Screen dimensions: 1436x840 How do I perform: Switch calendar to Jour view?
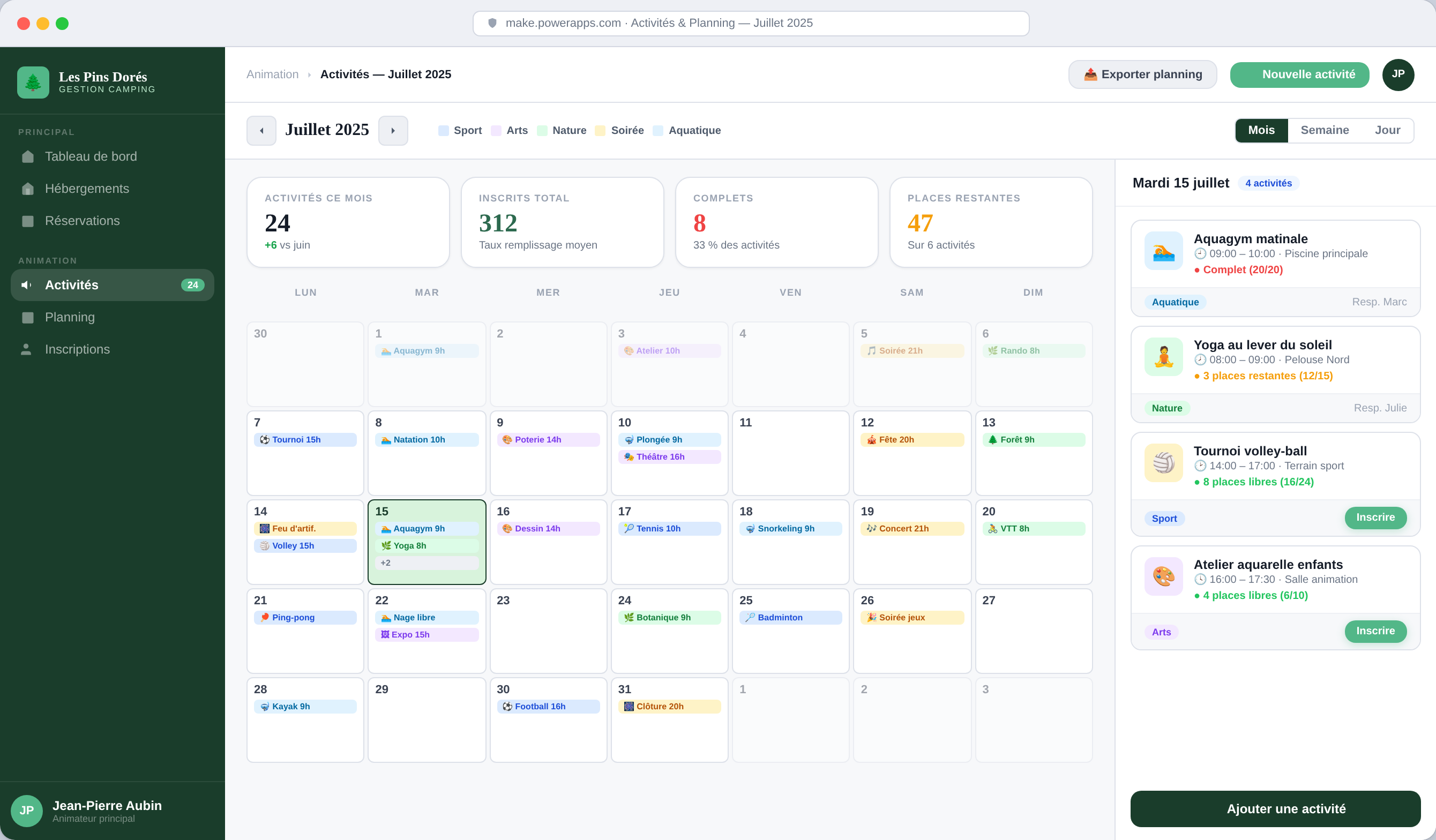pyautogui.click(x=1387, y=131)
